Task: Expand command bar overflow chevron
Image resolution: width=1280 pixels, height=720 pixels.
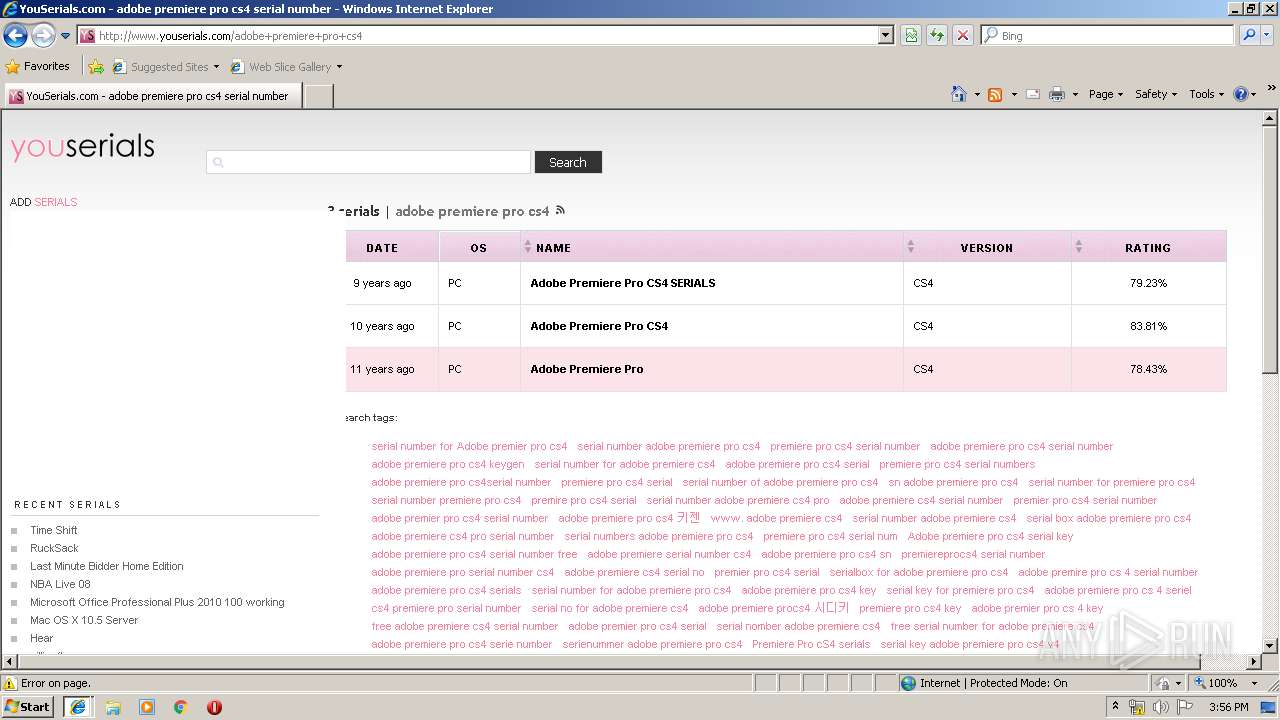Action: tap(1271, 90)
